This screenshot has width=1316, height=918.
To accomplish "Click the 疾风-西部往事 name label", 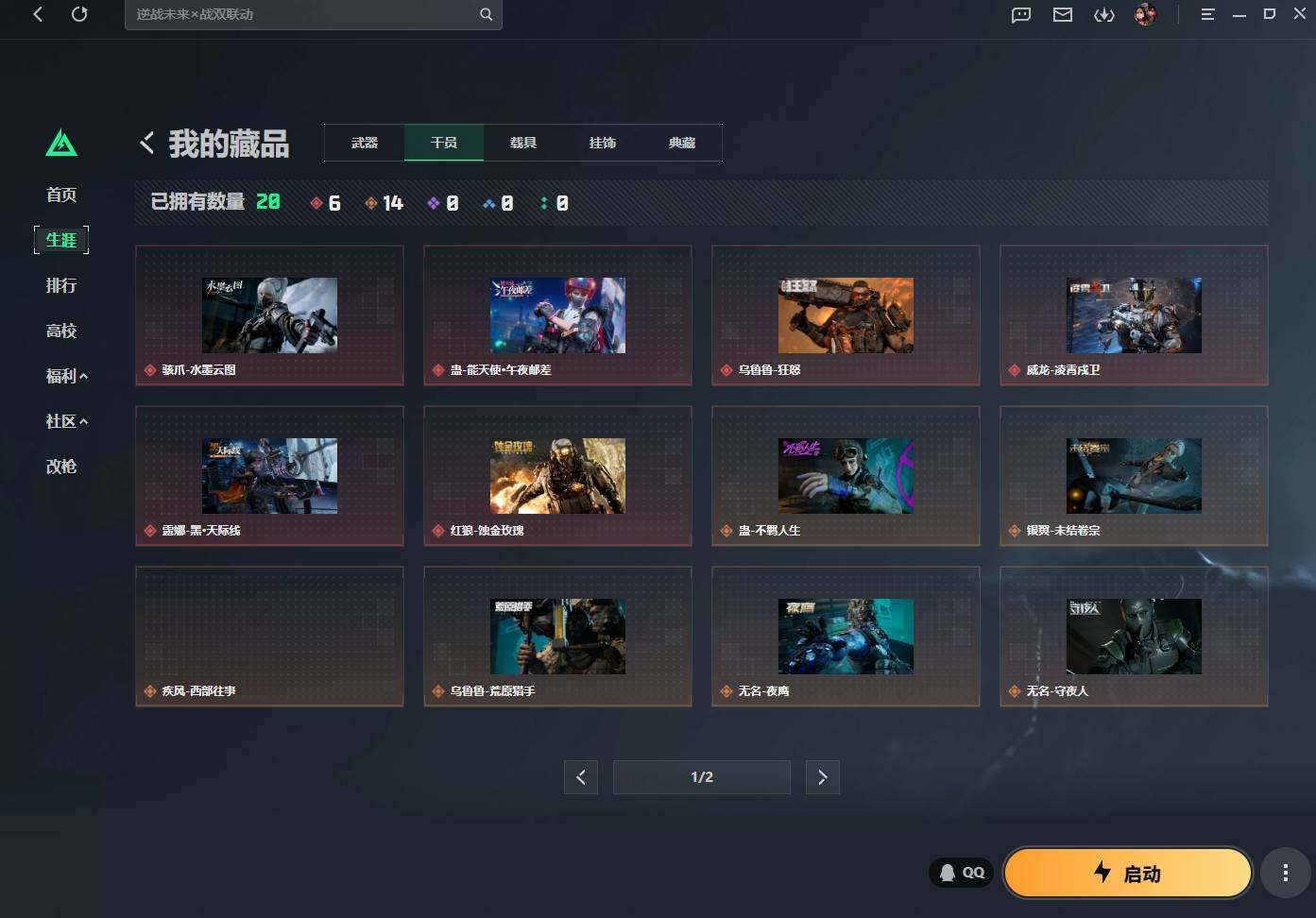I will click(198, 691).
